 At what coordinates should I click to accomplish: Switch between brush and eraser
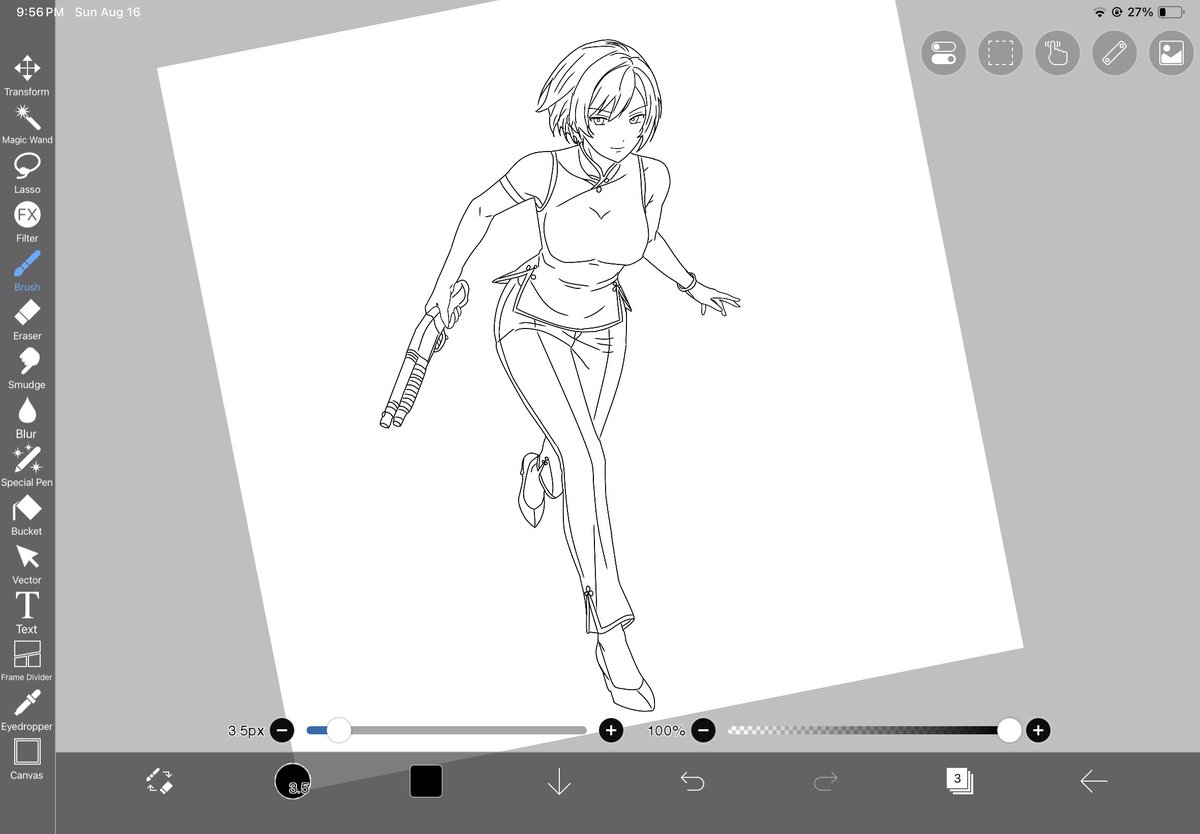[x=159, y=781]
